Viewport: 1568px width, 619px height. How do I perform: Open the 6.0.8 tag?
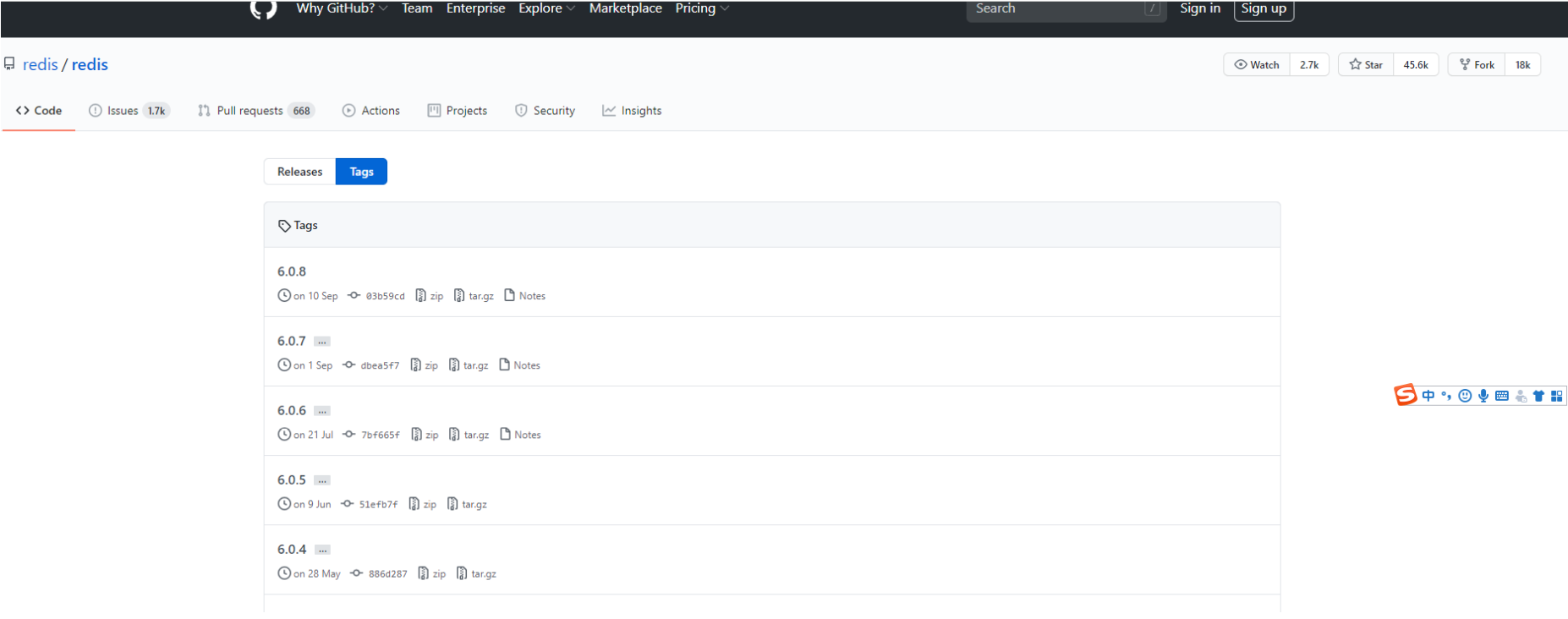click(x=292, y=271)
